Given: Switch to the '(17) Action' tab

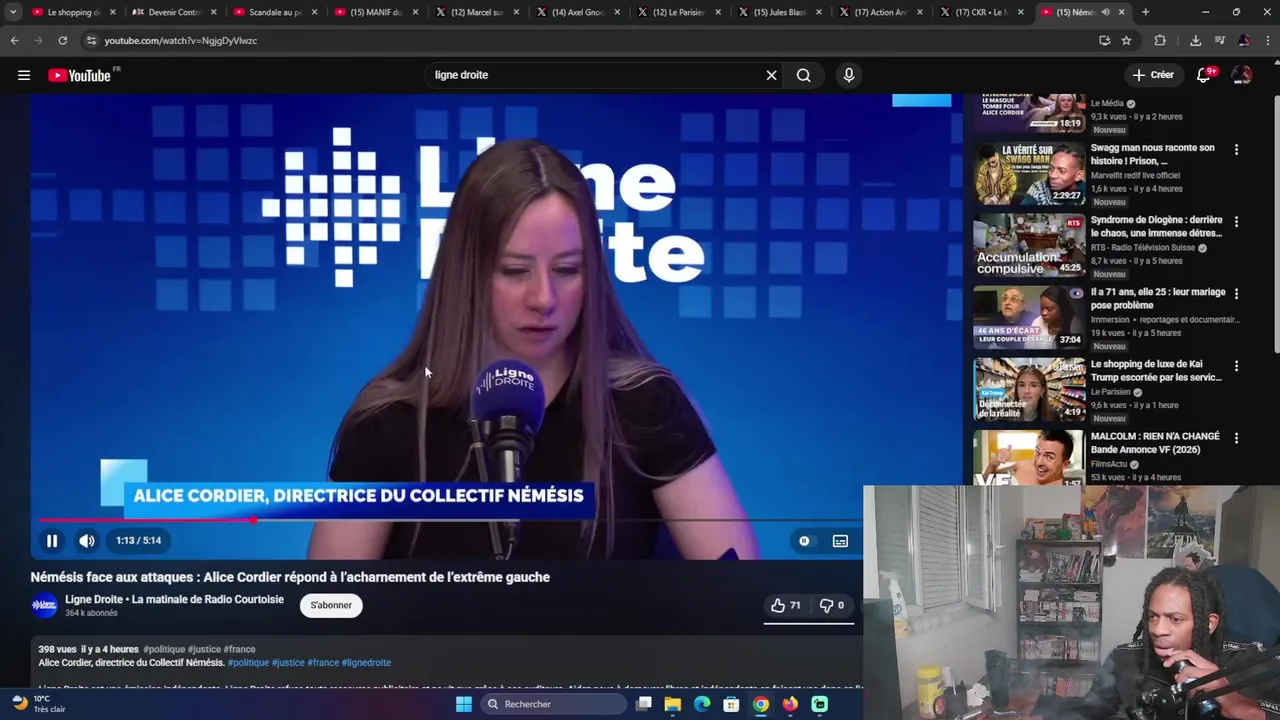Looking at the screenshot, I should click(880, 12).
